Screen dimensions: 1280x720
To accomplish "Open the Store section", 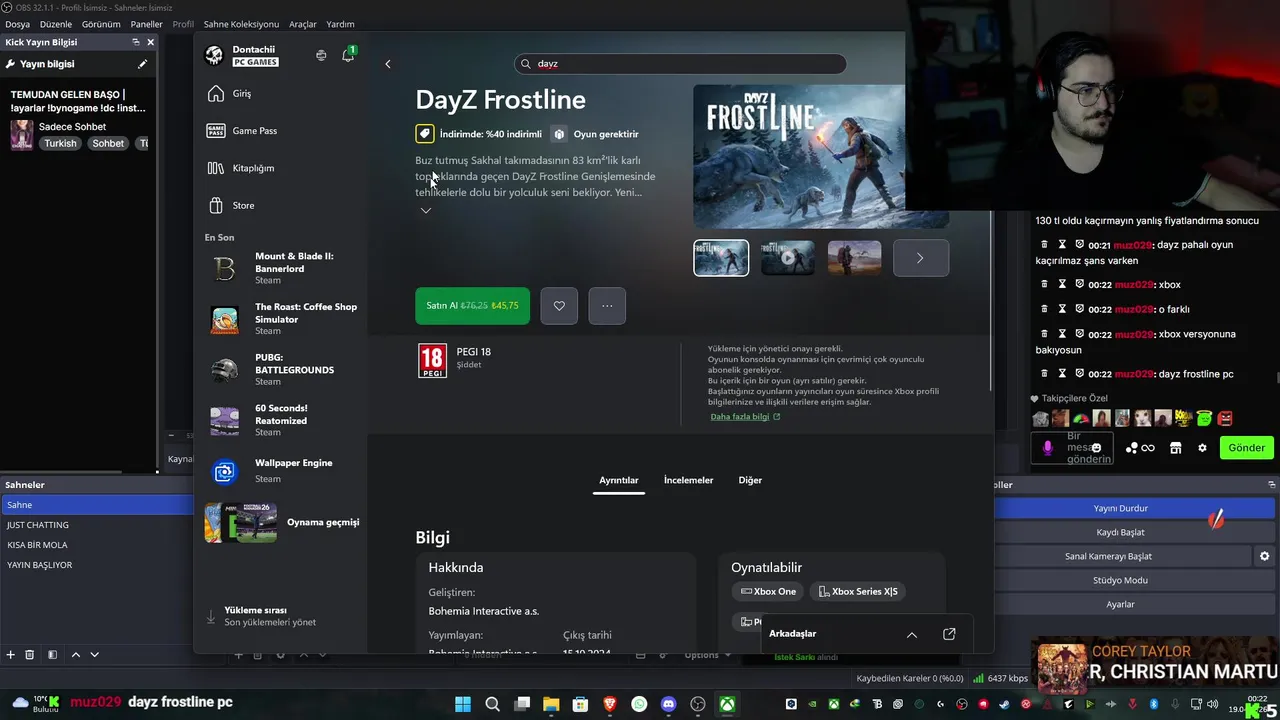I will pyautogui.click(x=280, y=205).
